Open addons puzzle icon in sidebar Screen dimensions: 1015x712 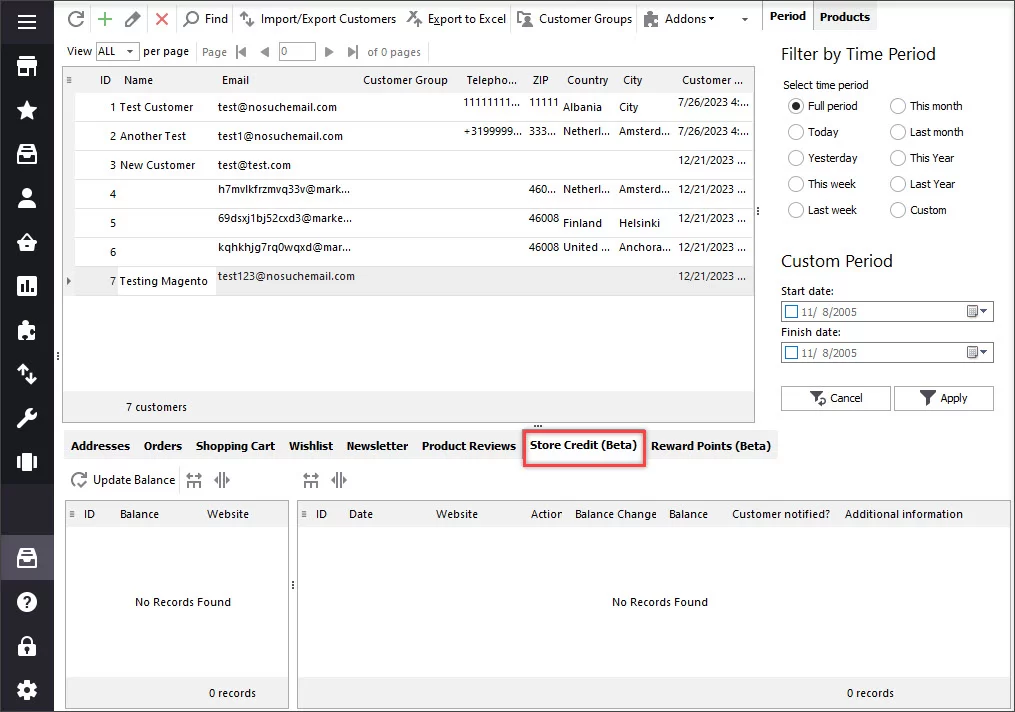tap(27, 330)
